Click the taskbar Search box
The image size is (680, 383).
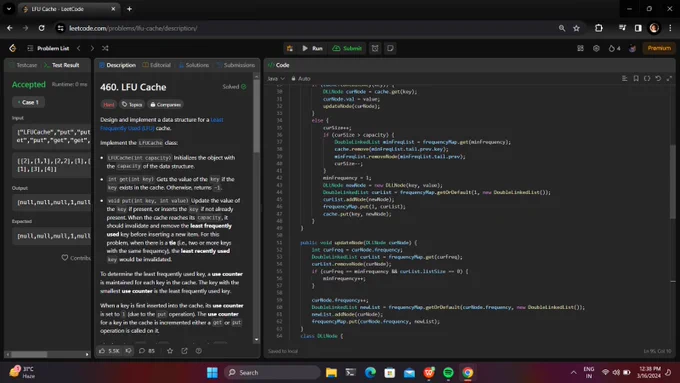[x=272, y=373]
